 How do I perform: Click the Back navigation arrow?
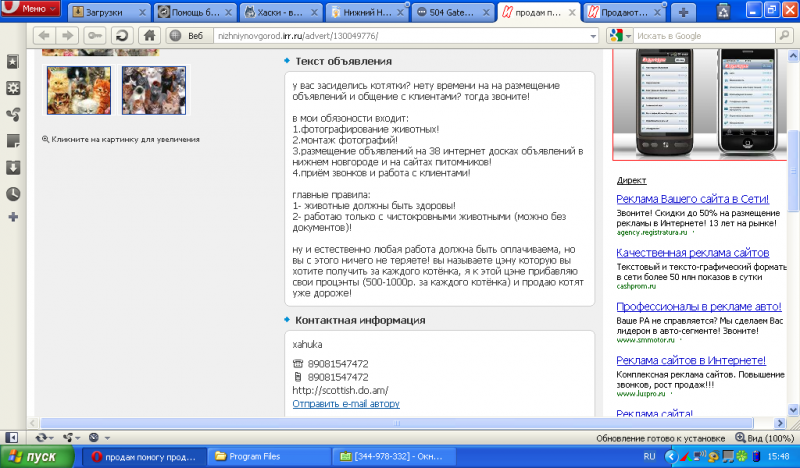(44, 35)
